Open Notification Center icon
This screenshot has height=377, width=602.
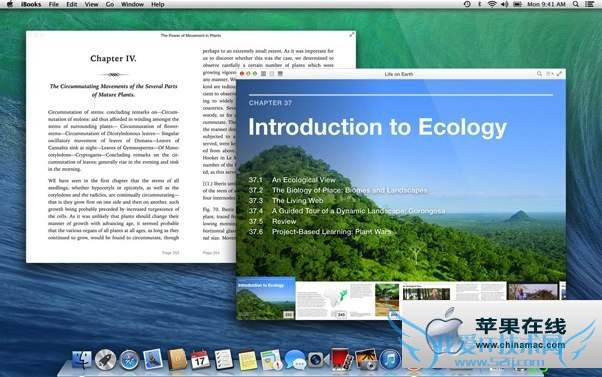[x=589, y=4]
